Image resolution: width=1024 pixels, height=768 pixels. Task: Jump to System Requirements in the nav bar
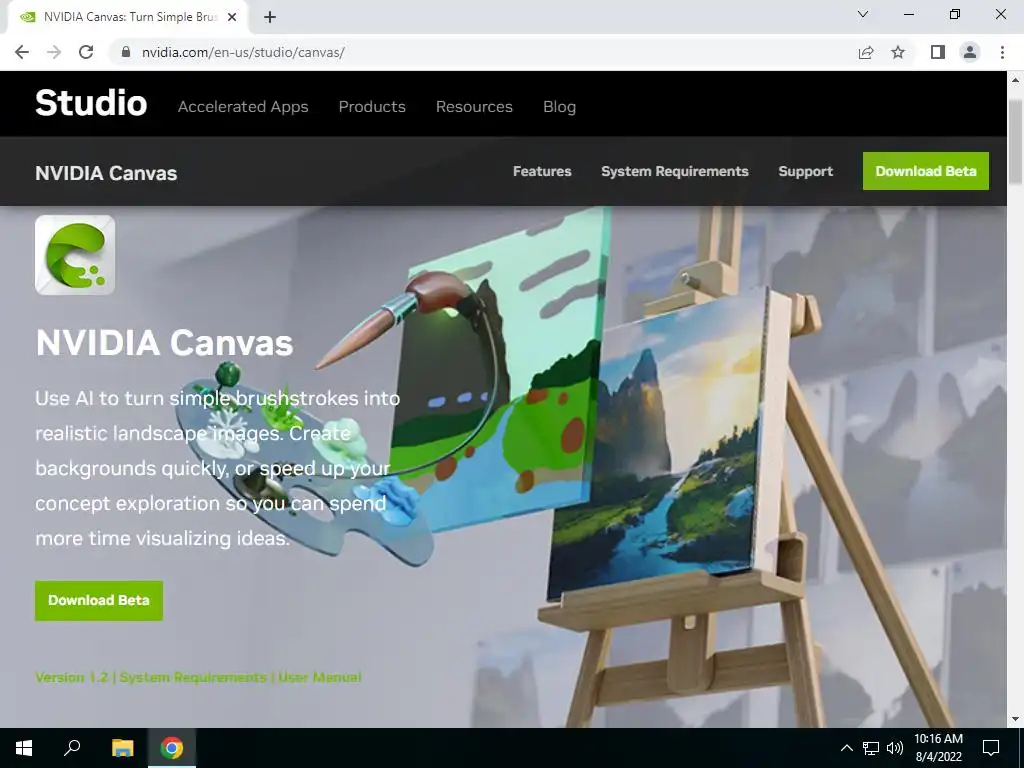point(675,171)
